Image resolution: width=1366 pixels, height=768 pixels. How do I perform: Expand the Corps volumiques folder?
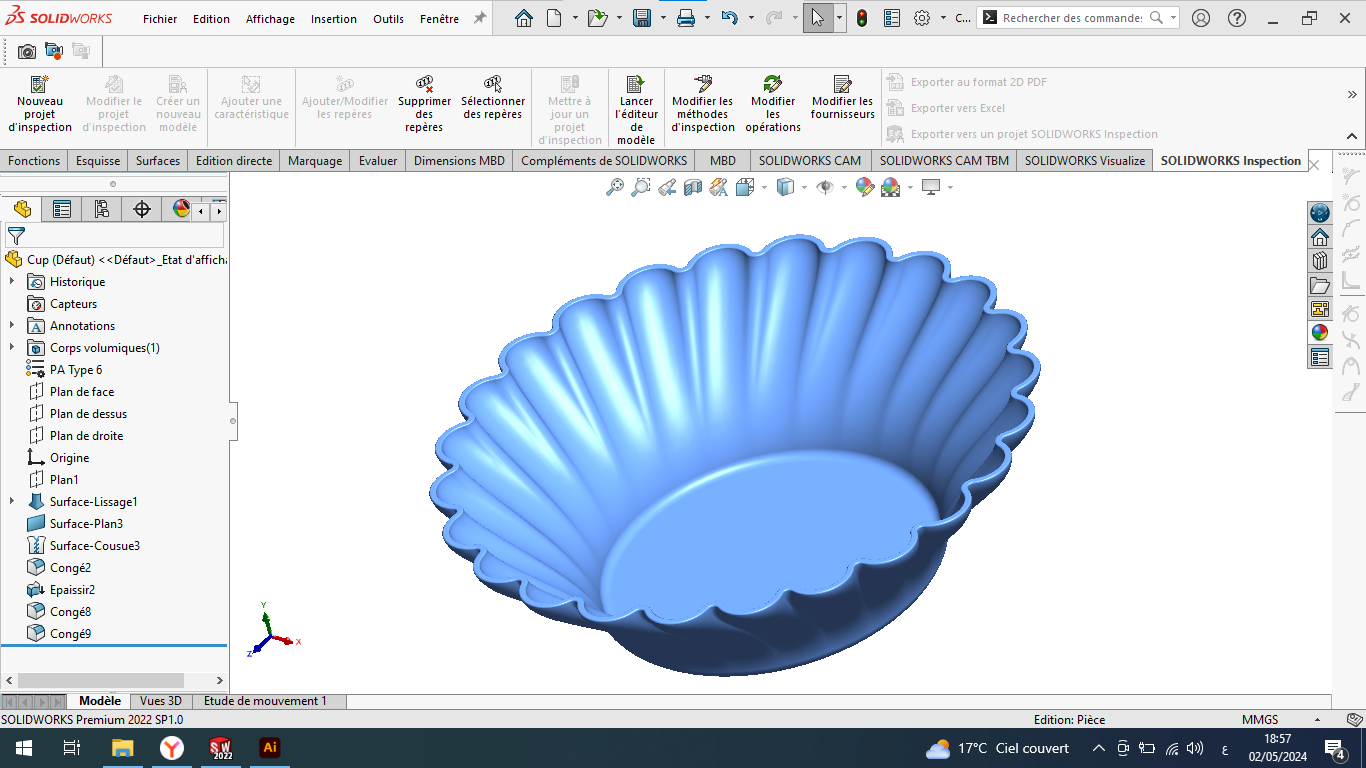pyautogui.click(x=10, y=347)
